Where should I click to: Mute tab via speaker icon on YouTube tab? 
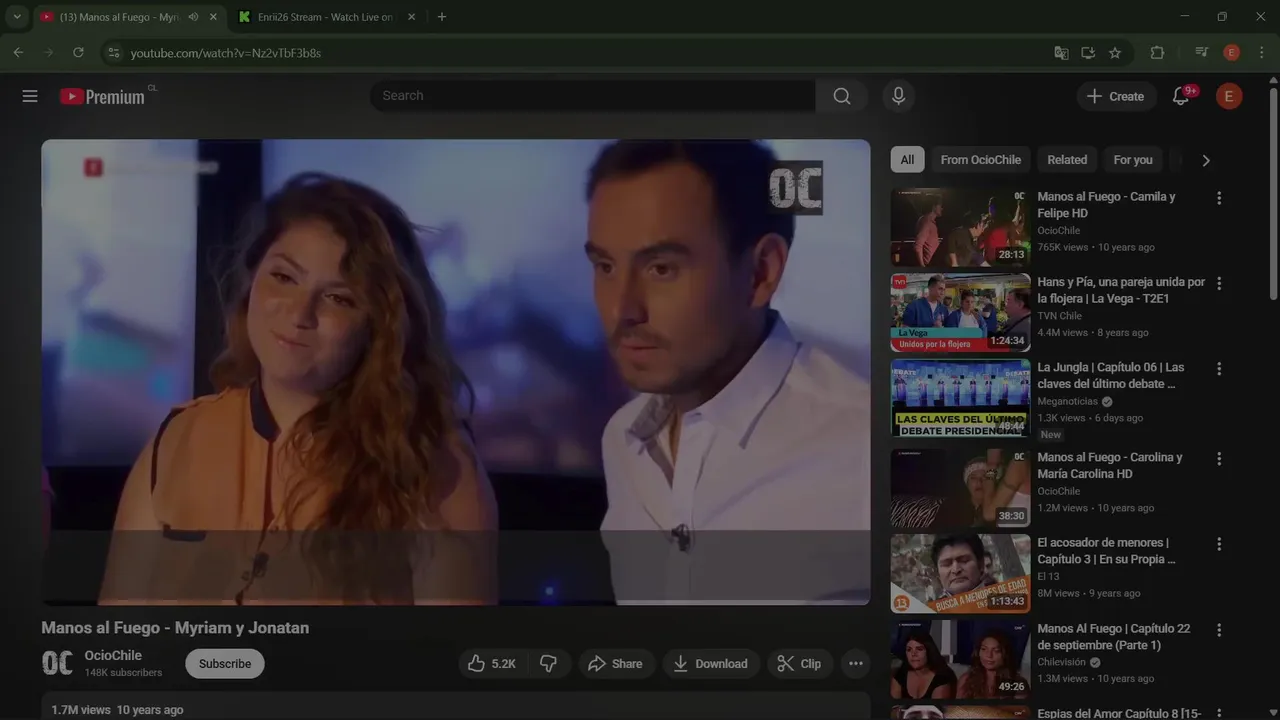tap(192, 17)
